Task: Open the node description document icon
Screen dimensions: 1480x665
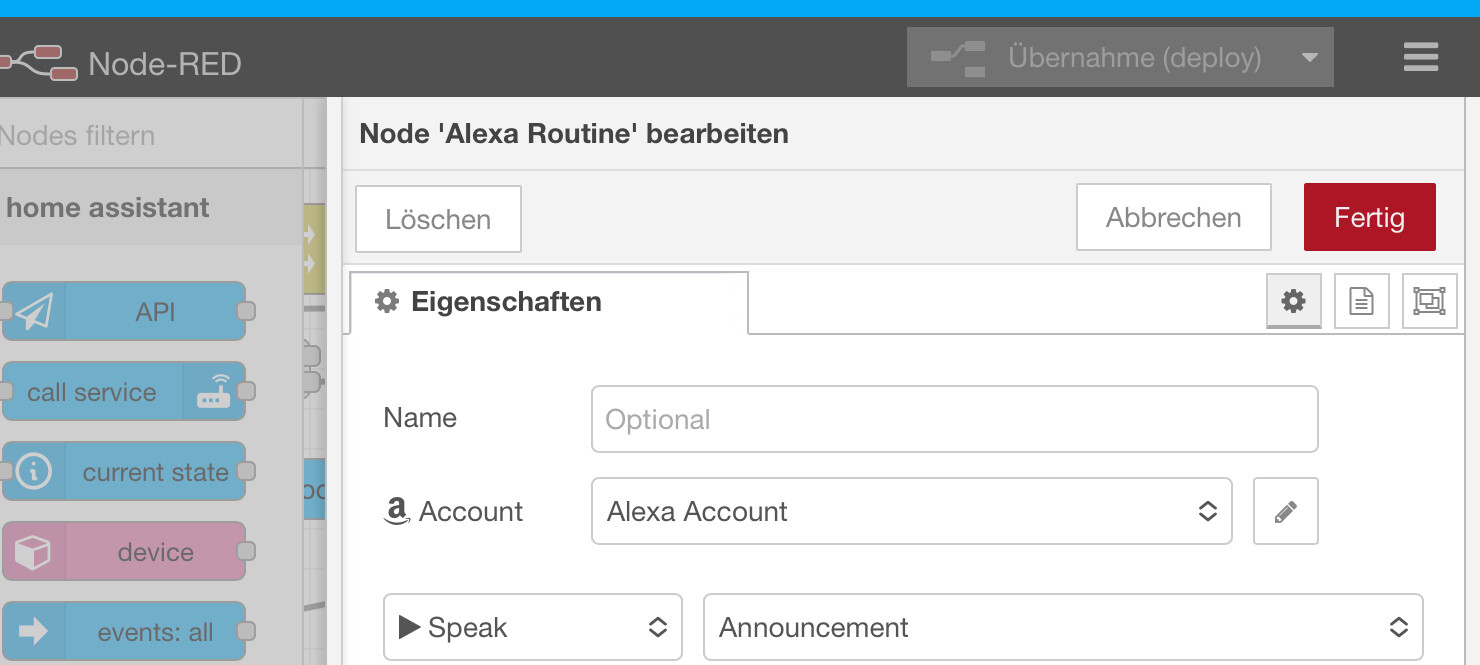Action: 1361,301
